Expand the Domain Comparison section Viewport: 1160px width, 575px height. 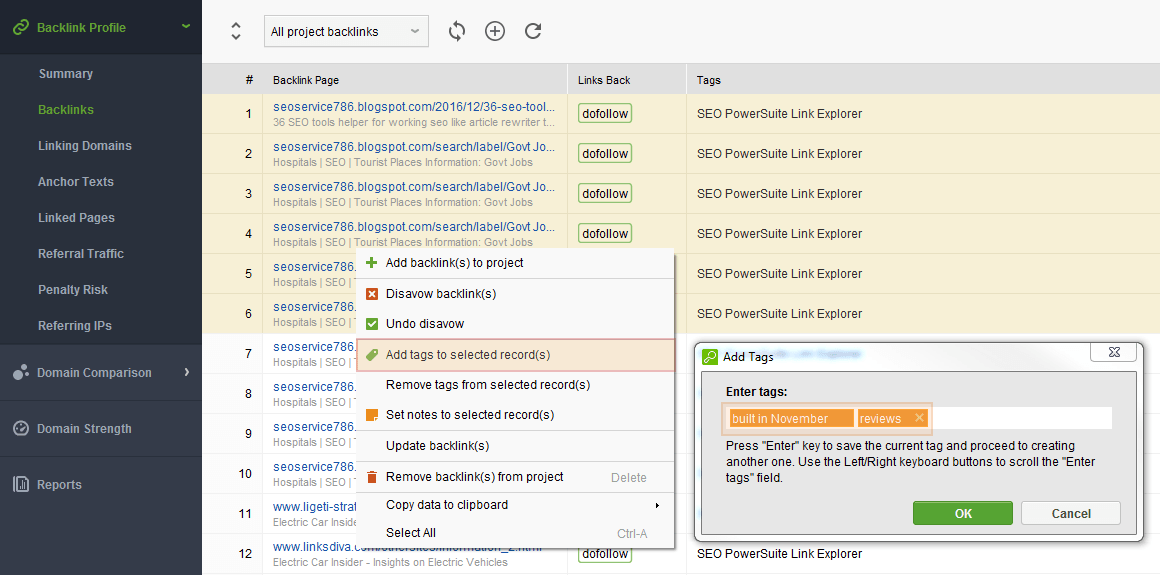[186, 373]
